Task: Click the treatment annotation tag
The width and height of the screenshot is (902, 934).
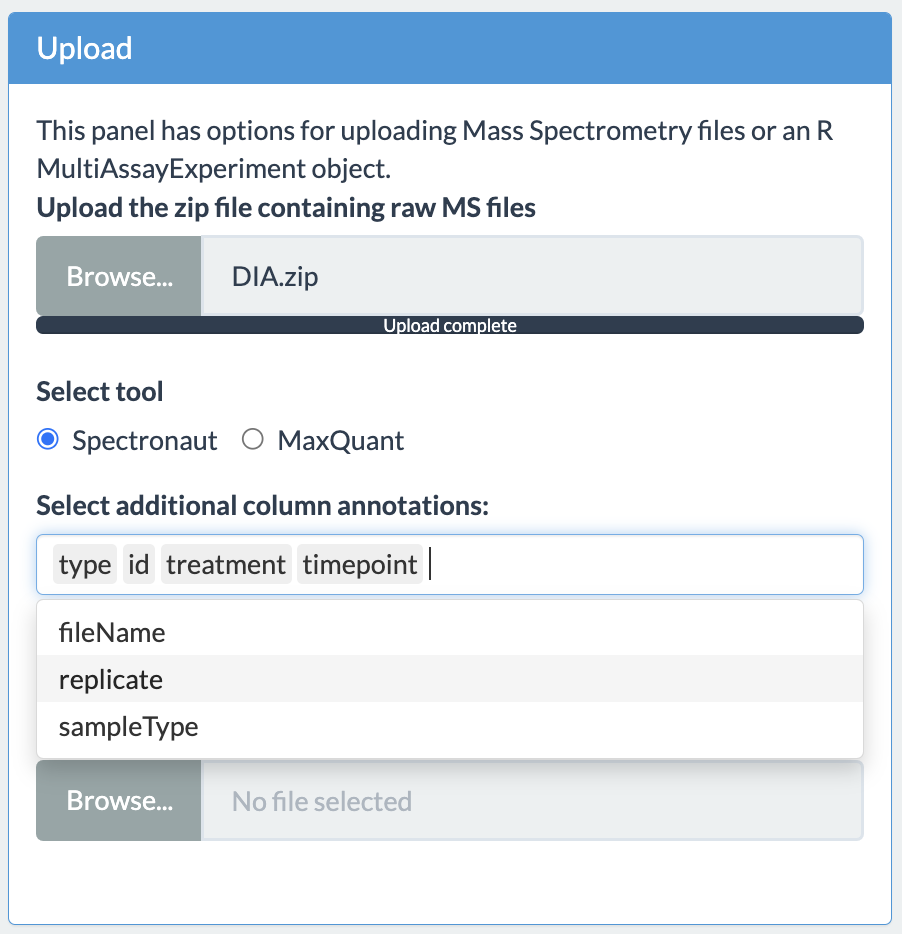Action: [x=226, y=564]
